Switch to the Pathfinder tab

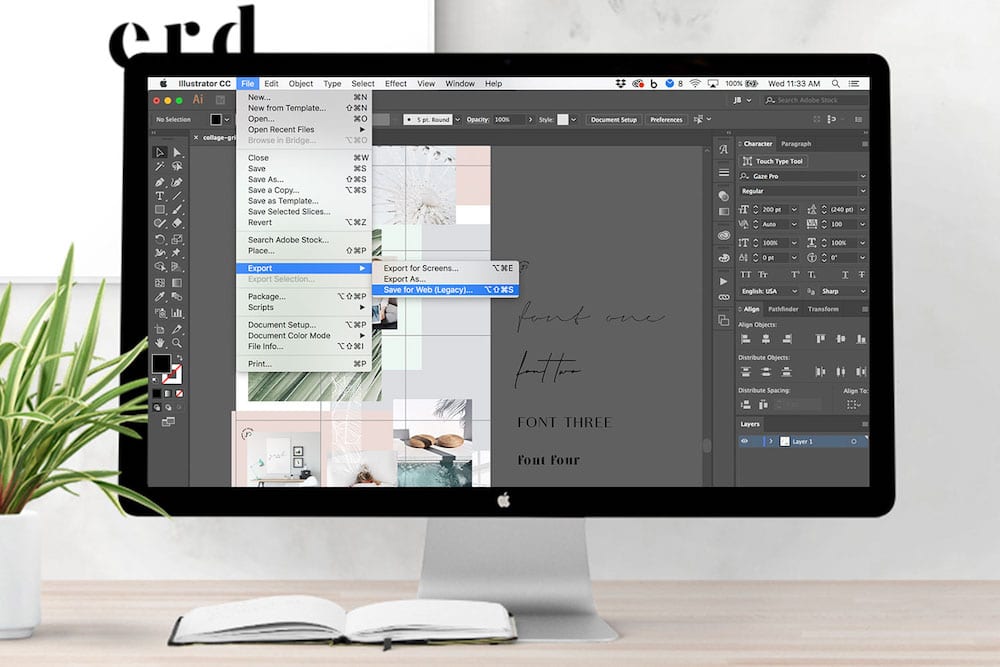[x=783, y=309]
